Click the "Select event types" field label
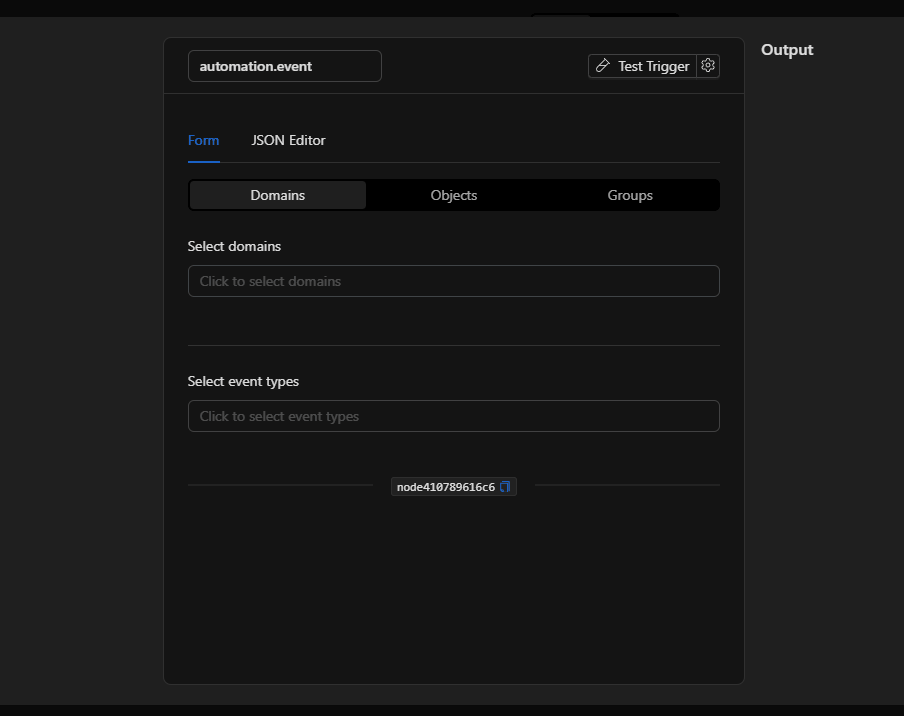The height and width of the screenshot is (716, 904). point(243,381)
